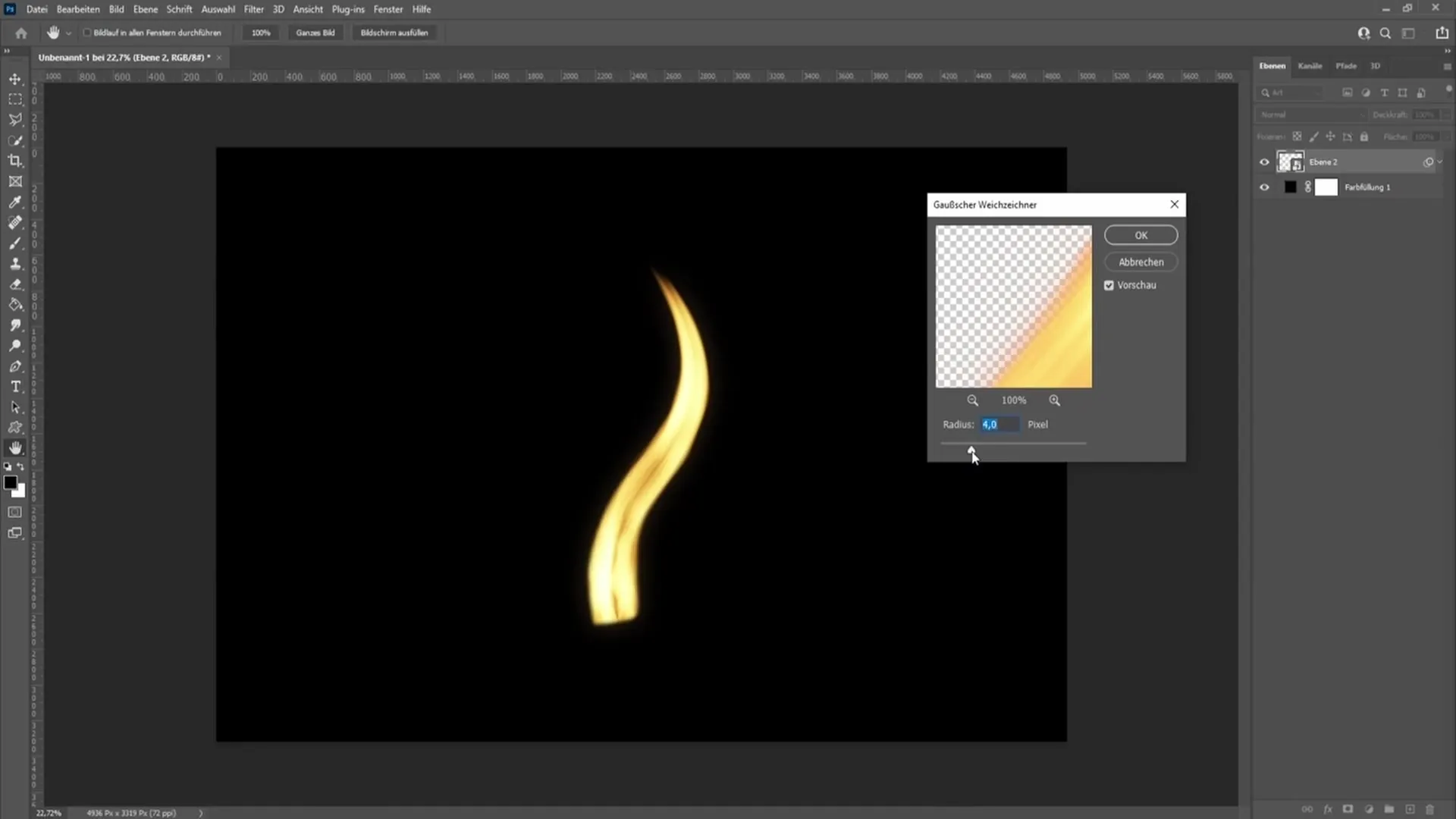
Task: Select the Paint Bucket tool
Action: point(15,304)
